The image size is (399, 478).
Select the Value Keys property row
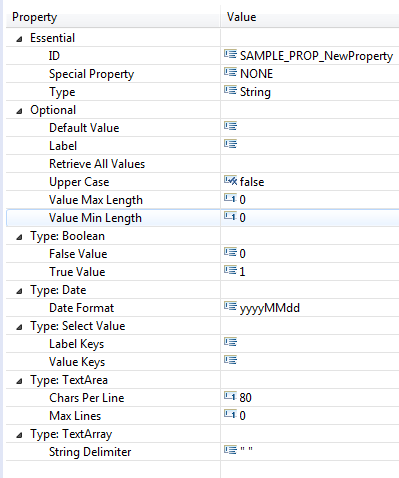(x=202, y=362)
